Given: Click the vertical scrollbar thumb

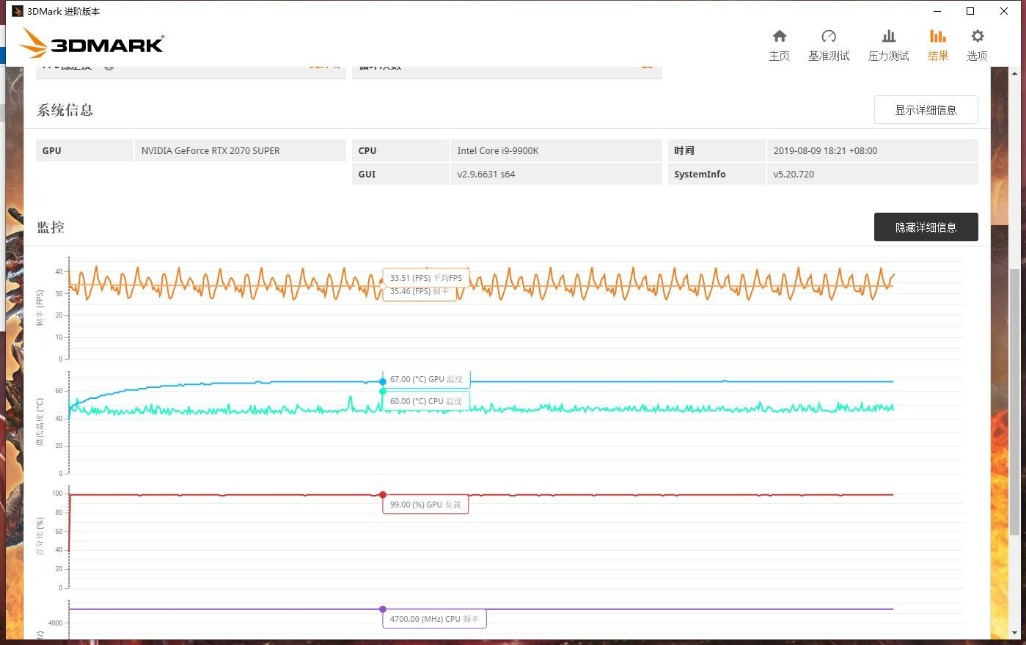Looking at the screenshot, I should (x=1014, y=400).
